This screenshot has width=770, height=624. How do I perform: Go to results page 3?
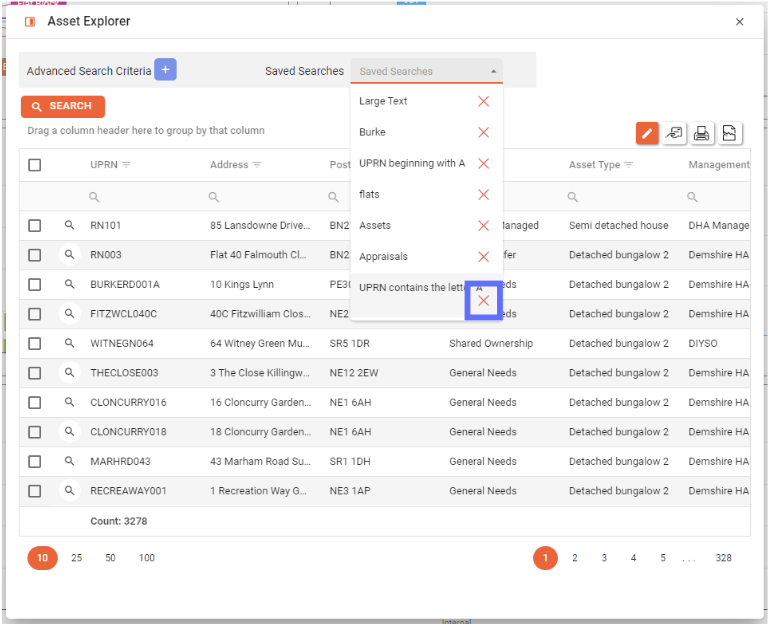[604, 558]
